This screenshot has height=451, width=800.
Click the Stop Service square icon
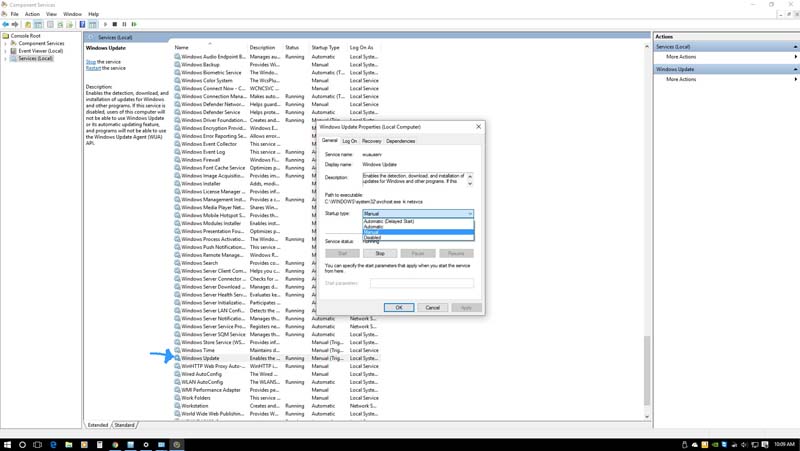coord(115,24)
